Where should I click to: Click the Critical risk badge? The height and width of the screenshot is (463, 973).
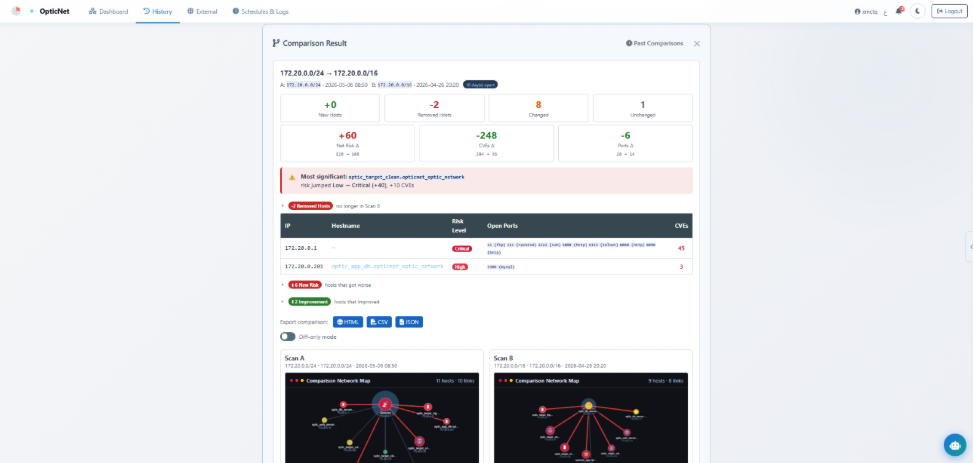[462, 248]
